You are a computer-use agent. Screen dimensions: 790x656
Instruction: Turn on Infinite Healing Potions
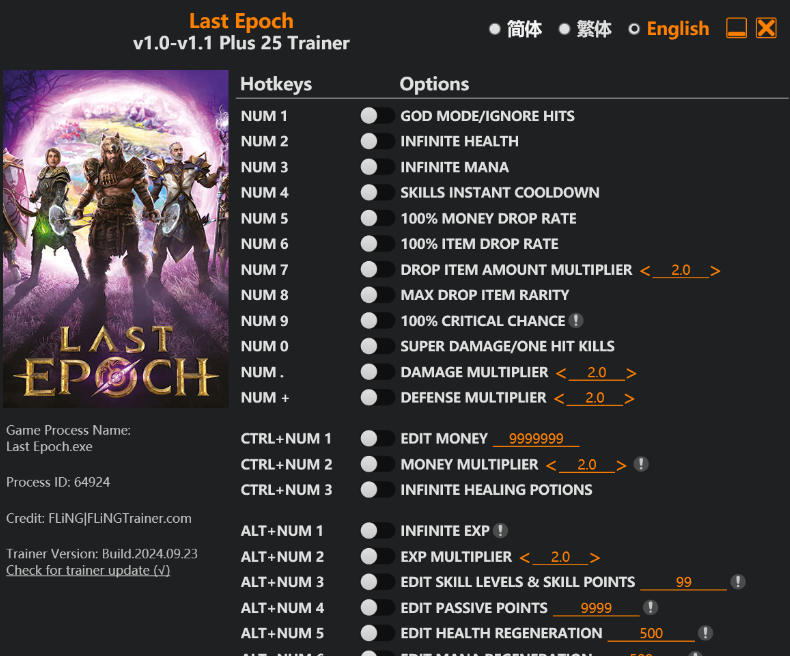coord(377,490)
